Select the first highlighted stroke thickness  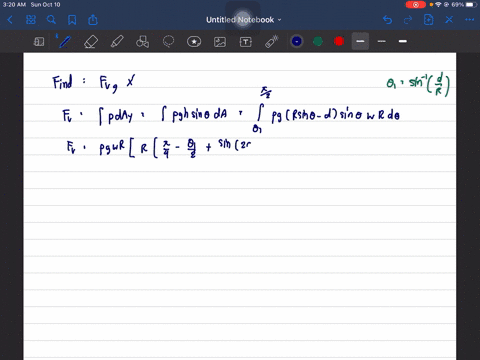[360, 41]
